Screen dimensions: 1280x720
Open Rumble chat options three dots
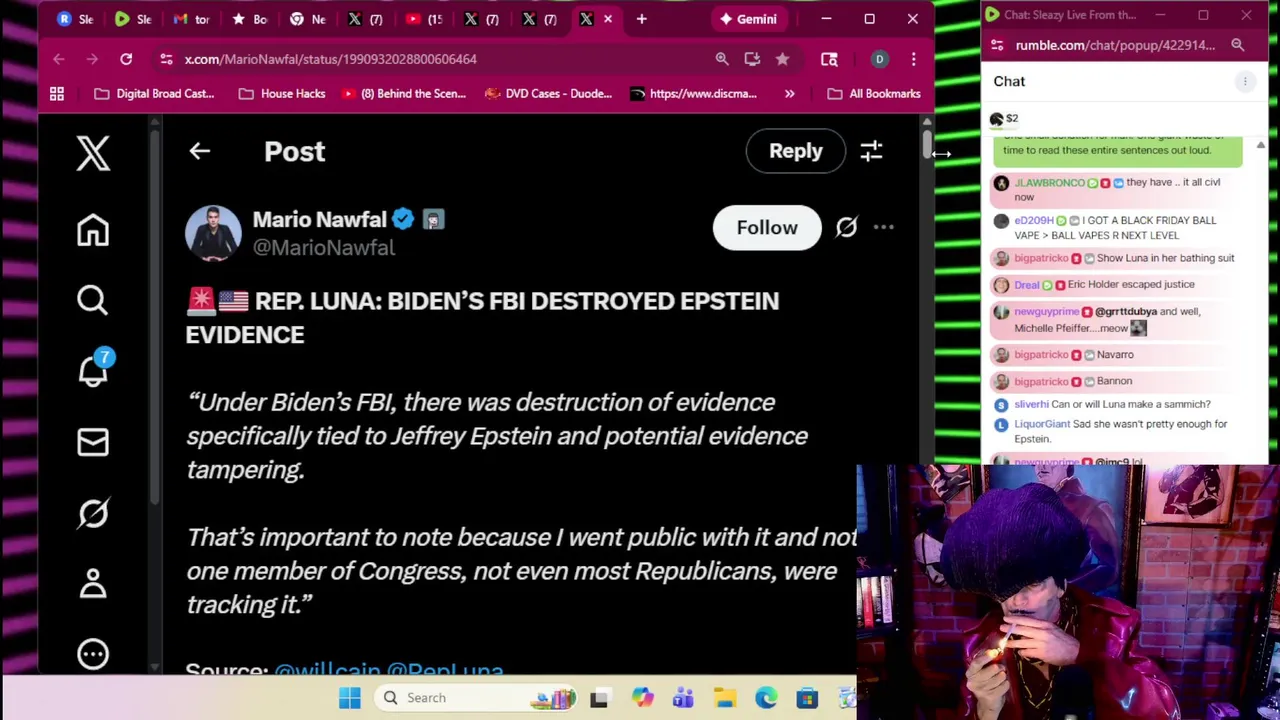pyautogui.click(x=1245, y=81)
